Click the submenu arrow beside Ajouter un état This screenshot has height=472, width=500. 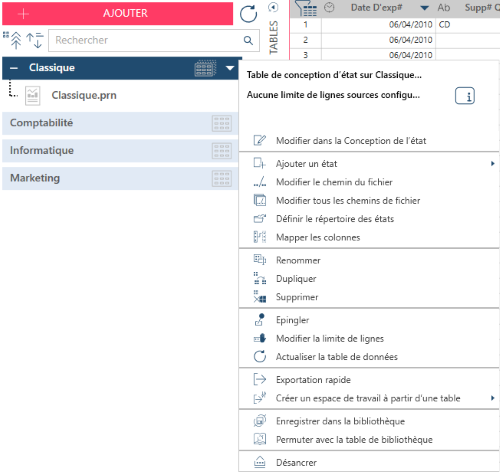pos(493,163)
